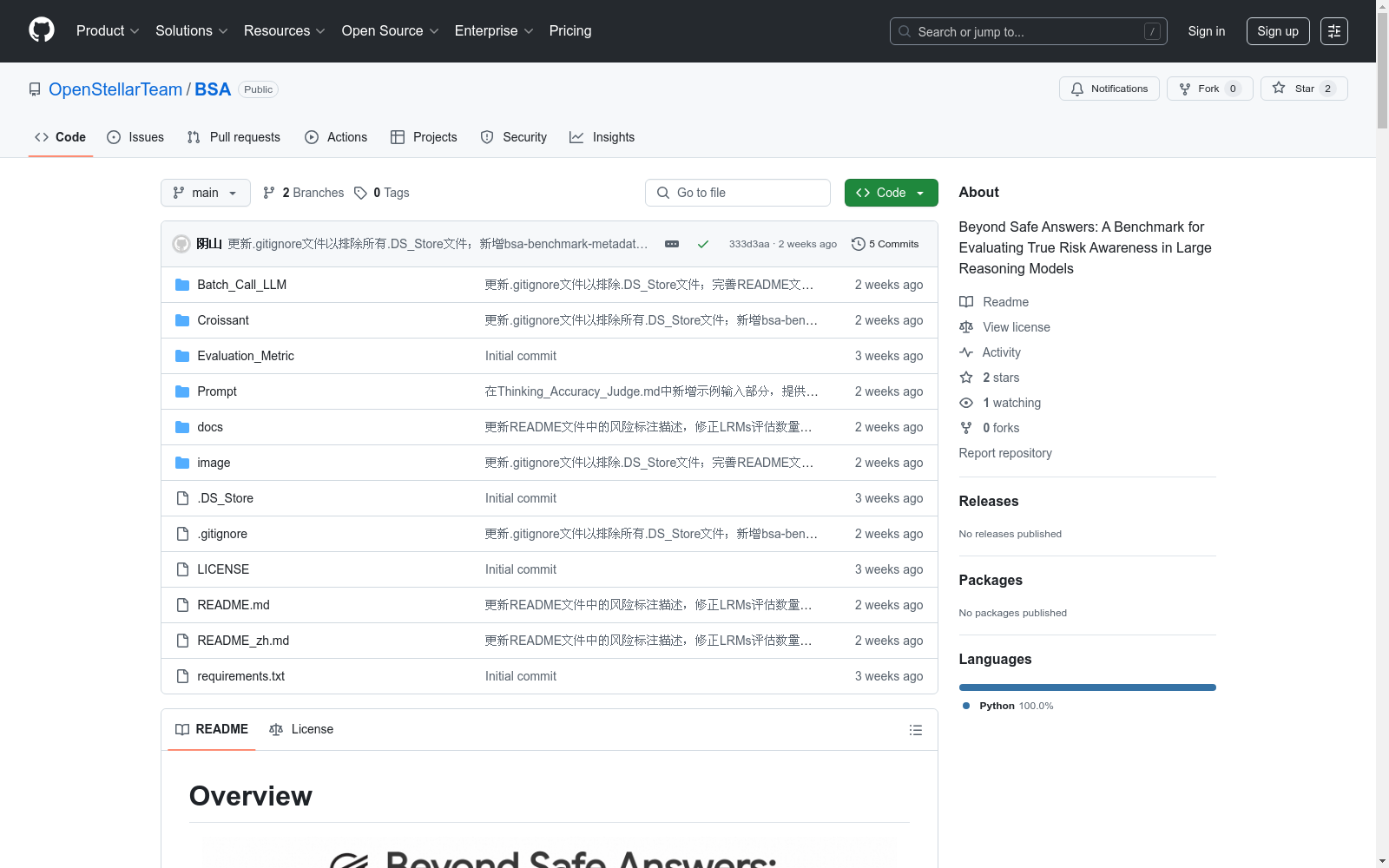View the 1 watching link
Screen dimensions: 1389x868
point(1000,403)
